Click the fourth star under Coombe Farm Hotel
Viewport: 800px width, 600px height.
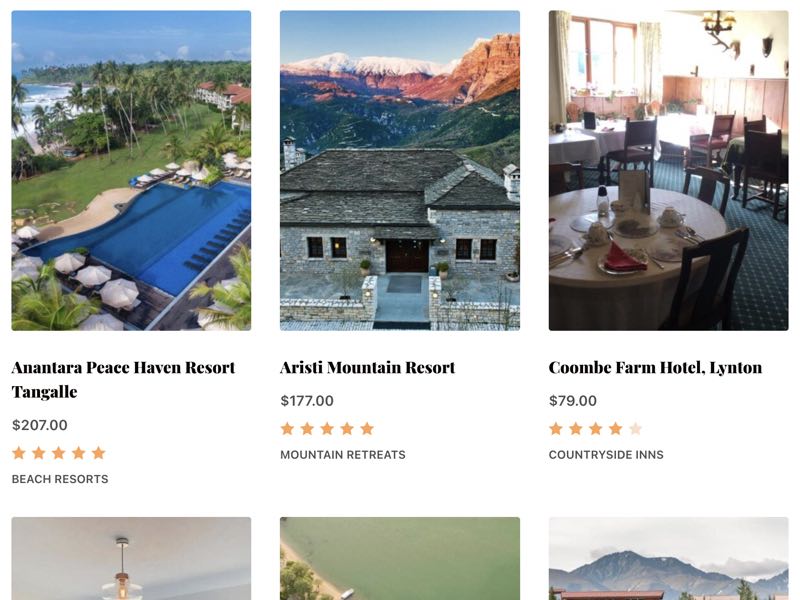(x=616, y=428)
